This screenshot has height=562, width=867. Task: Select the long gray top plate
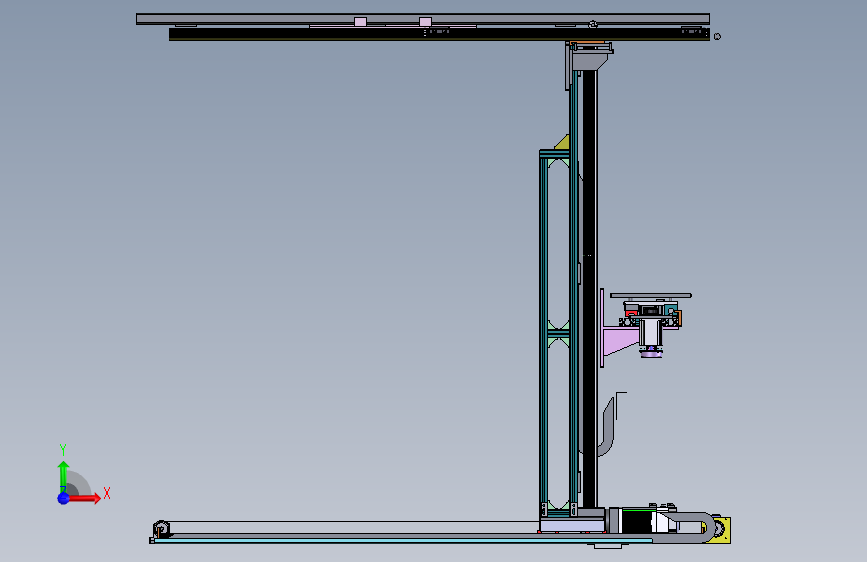pos(423,19)
